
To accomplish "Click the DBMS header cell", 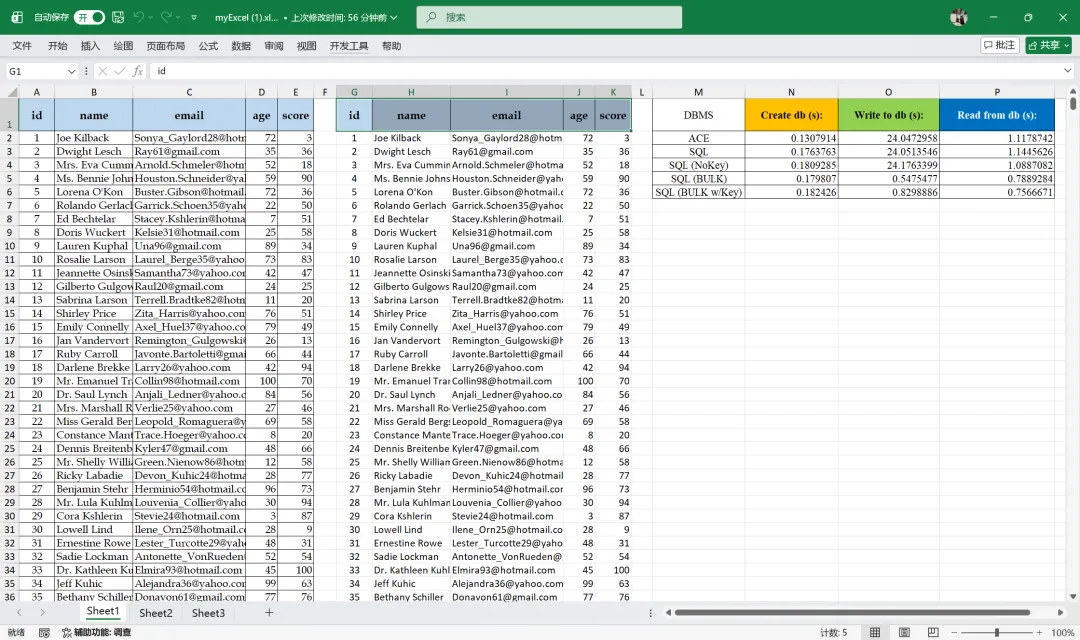I will 698,115.
